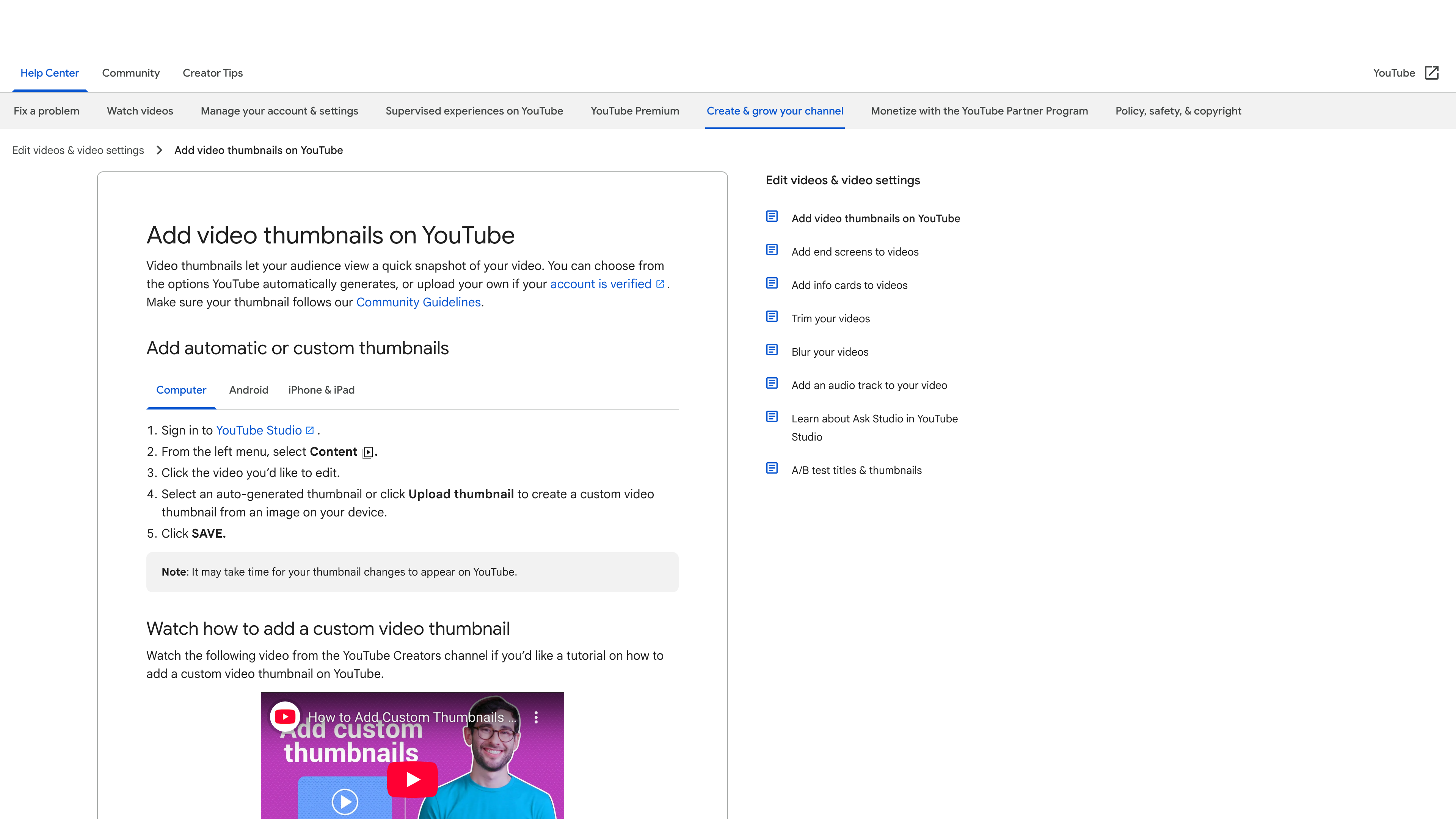This screenshot has width=1456, height=819.
Task: Open the Community Guidelines link
Action: point(418,302)
